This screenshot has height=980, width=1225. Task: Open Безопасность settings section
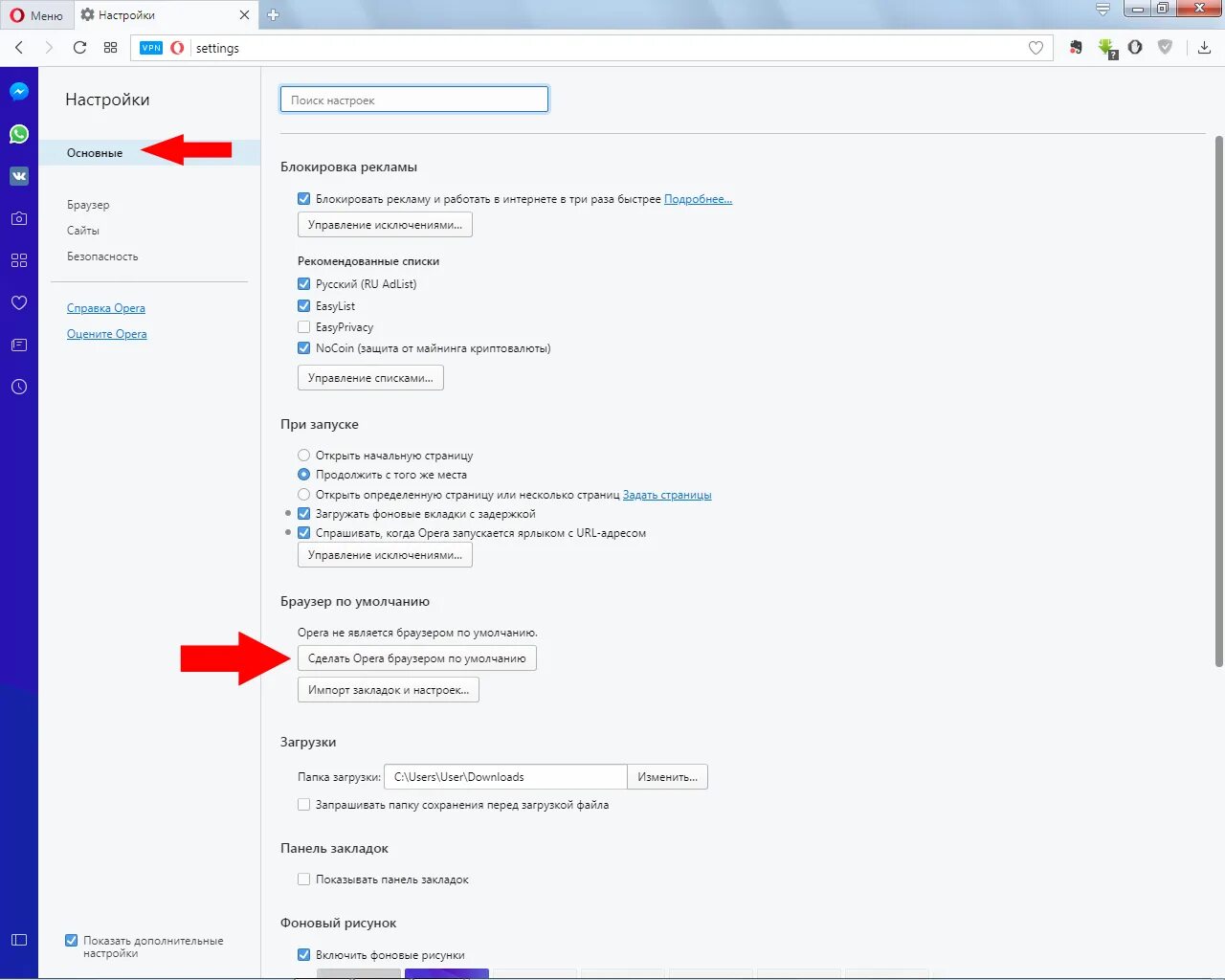(102, 256)
